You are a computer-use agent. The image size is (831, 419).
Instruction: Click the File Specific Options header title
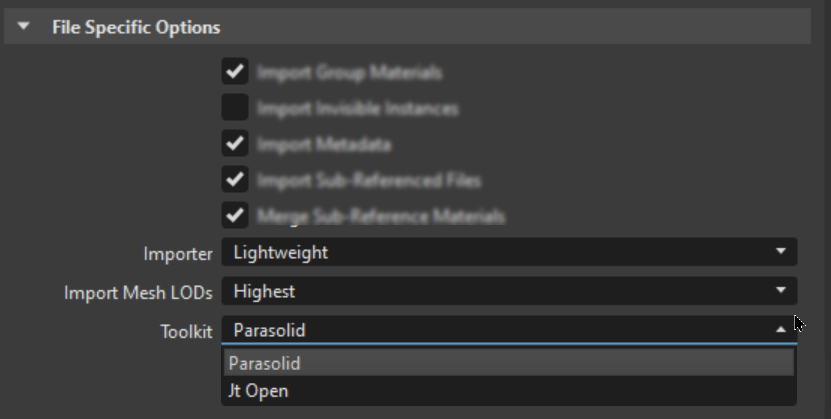[136, 27]
